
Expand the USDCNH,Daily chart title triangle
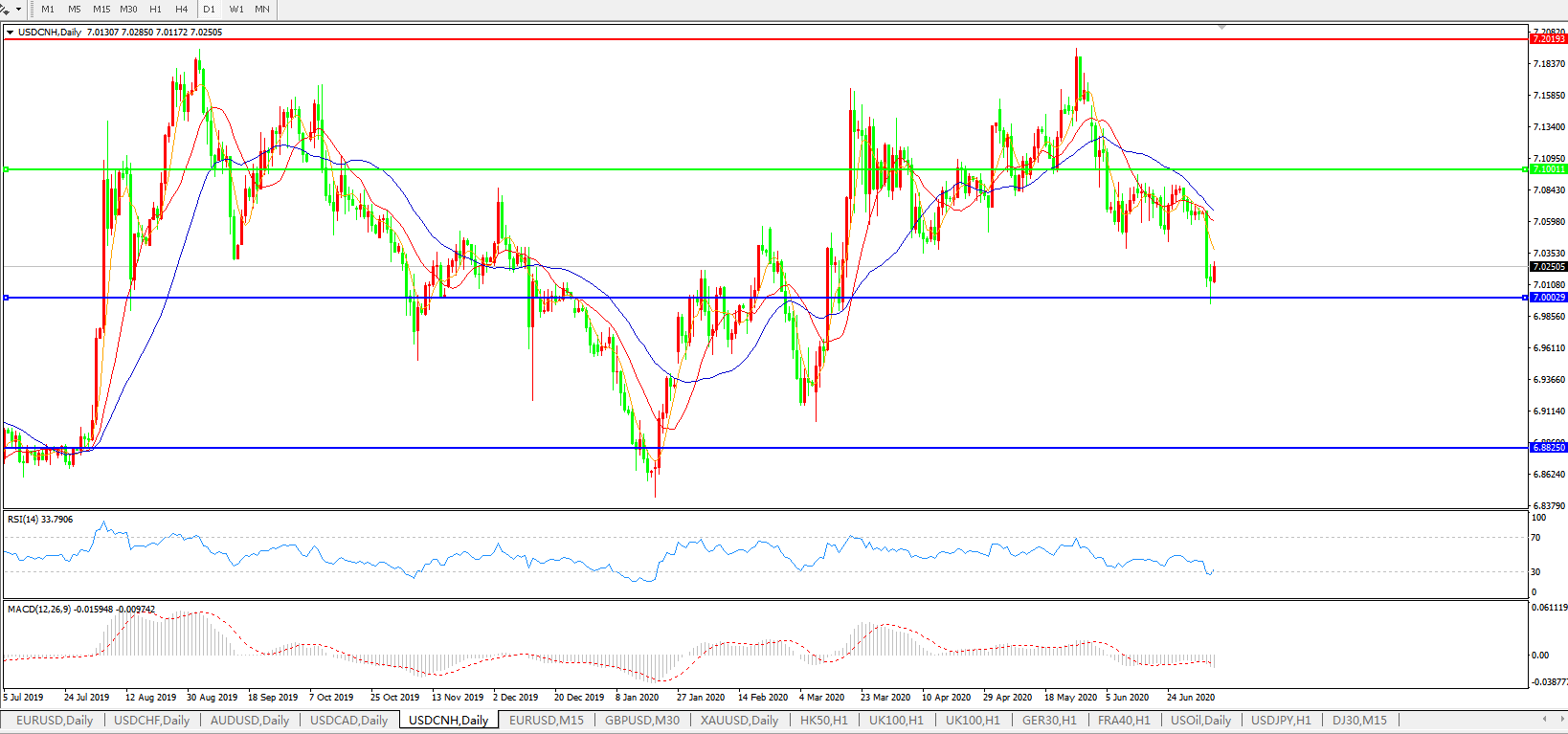[10, 33]
